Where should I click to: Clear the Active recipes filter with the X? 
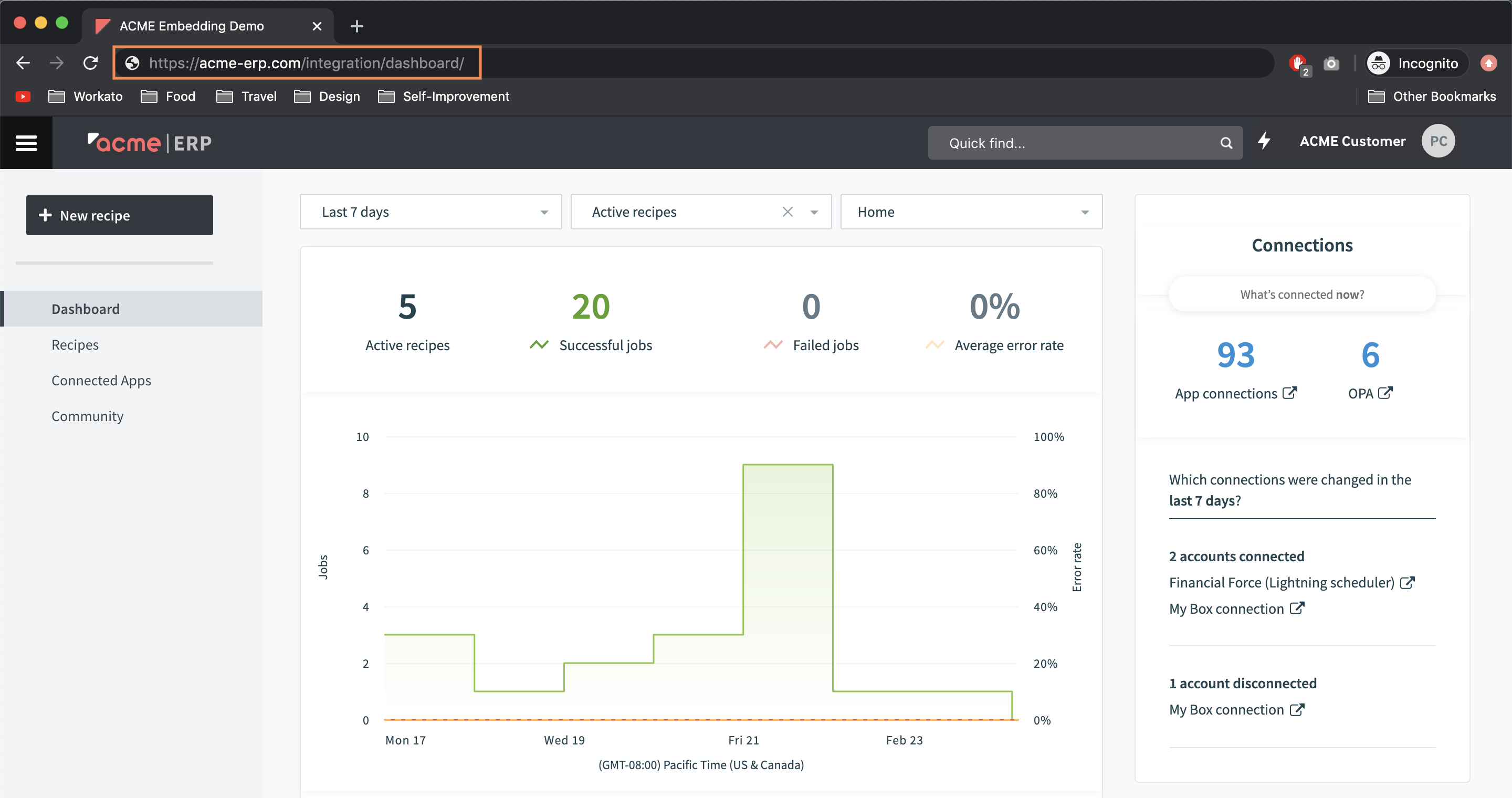787,212
